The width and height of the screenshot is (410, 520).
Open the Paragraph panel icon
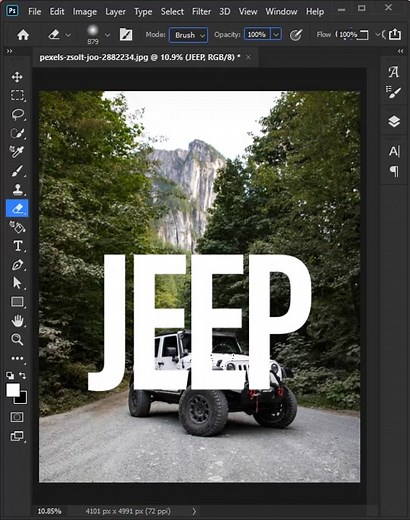[x=394, y=171]
